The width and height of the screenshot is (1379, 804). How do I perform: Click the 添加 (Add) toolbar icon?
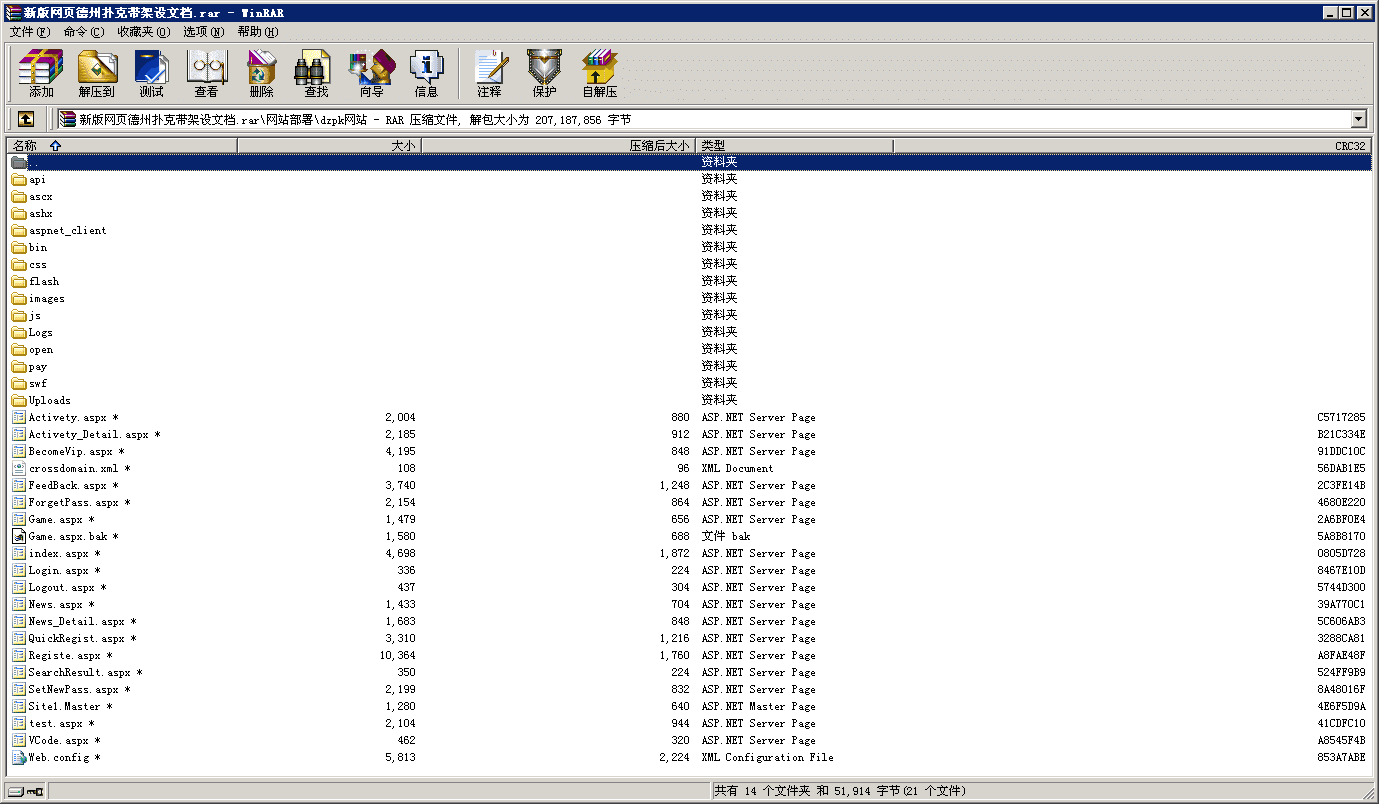(x=41, y=74)
